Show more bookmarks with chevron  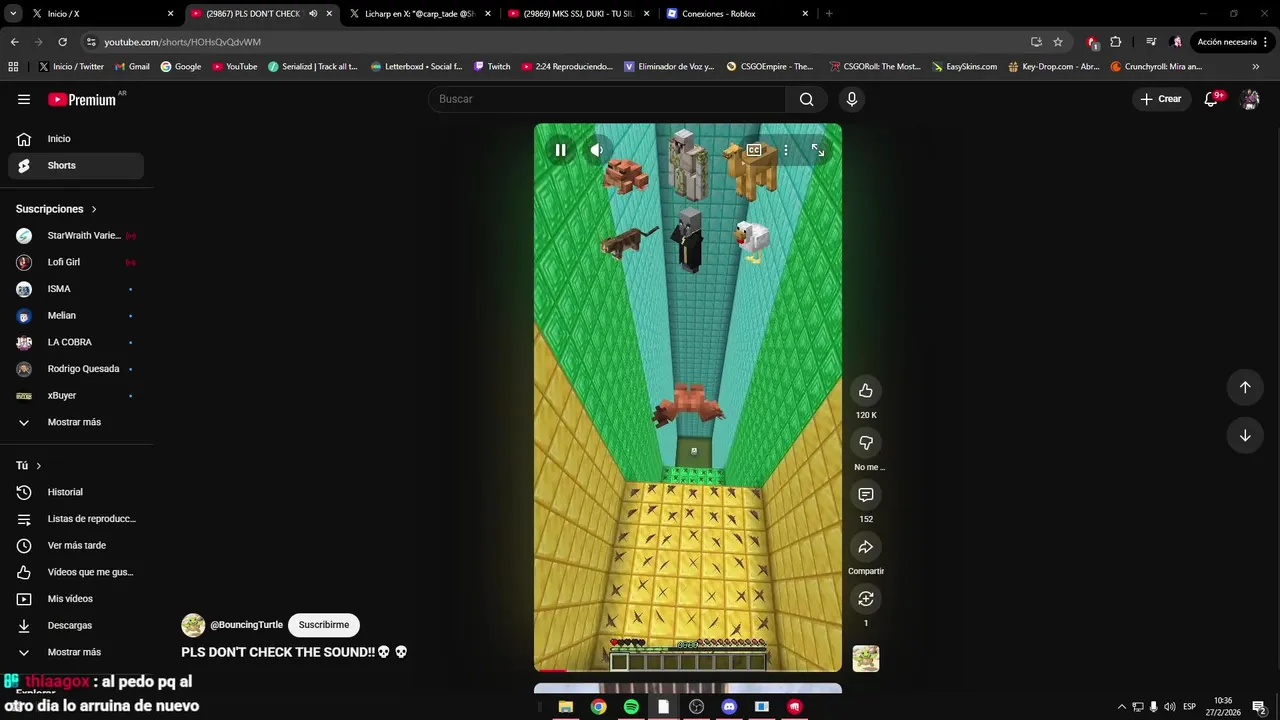[x=1256, y=67]
